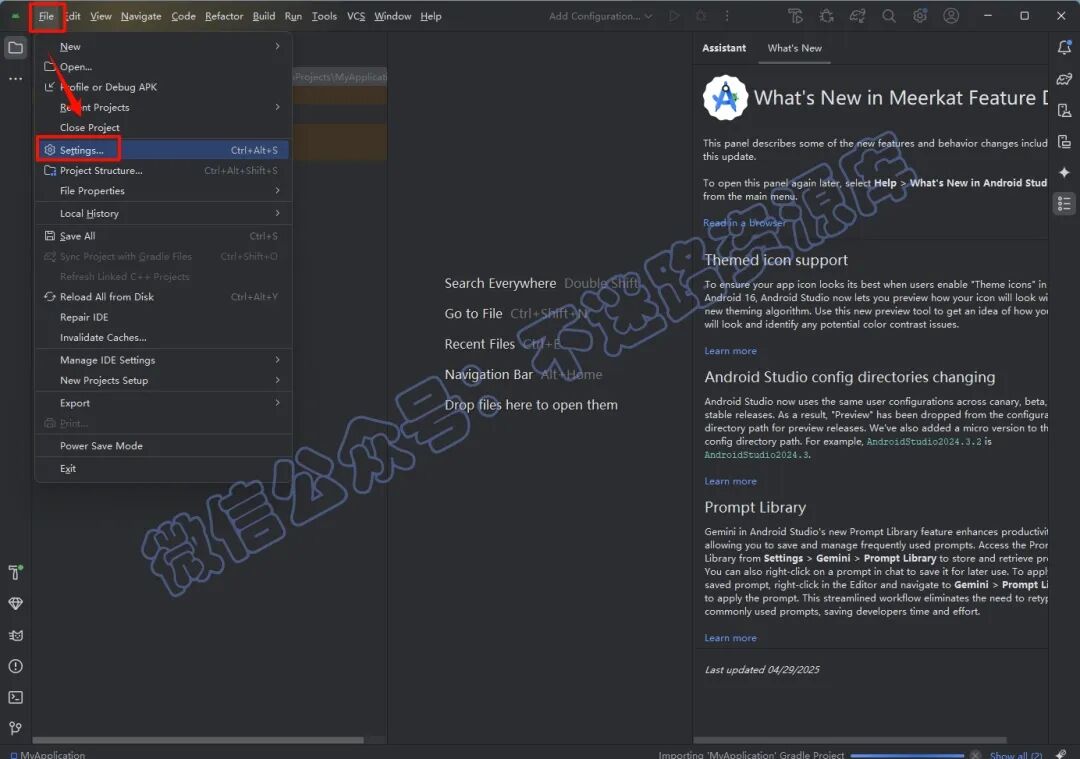
Task: Open the Tools menu
Action: coord(324,16)
